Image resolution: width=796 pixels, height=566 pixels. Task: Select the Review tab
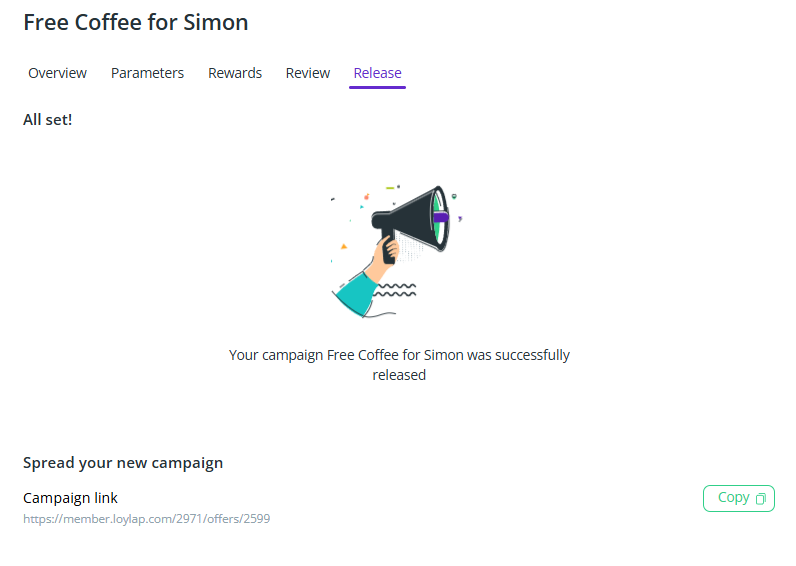coord(308,73)
